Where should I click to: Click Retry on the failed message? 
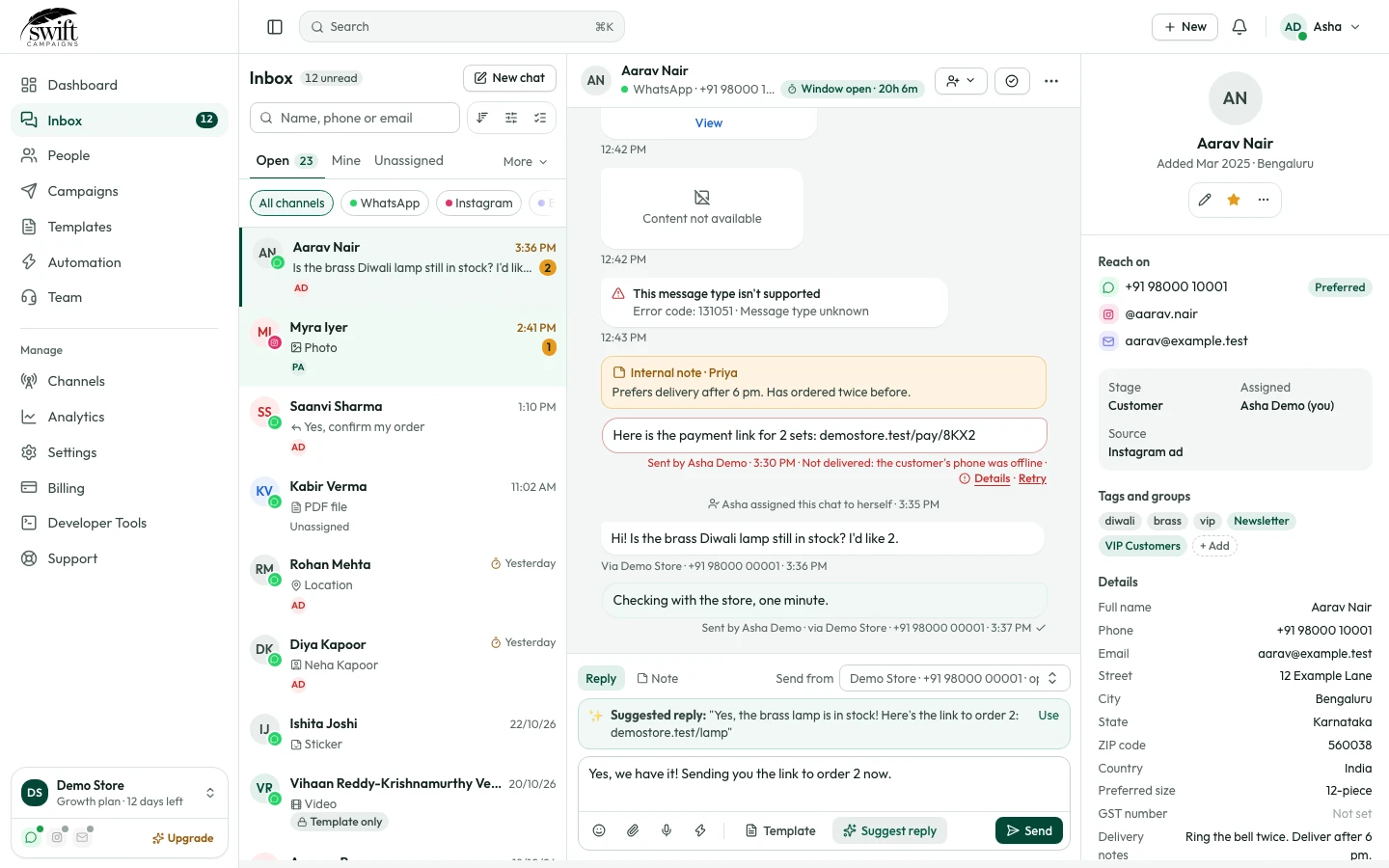tap(1032, 478)
